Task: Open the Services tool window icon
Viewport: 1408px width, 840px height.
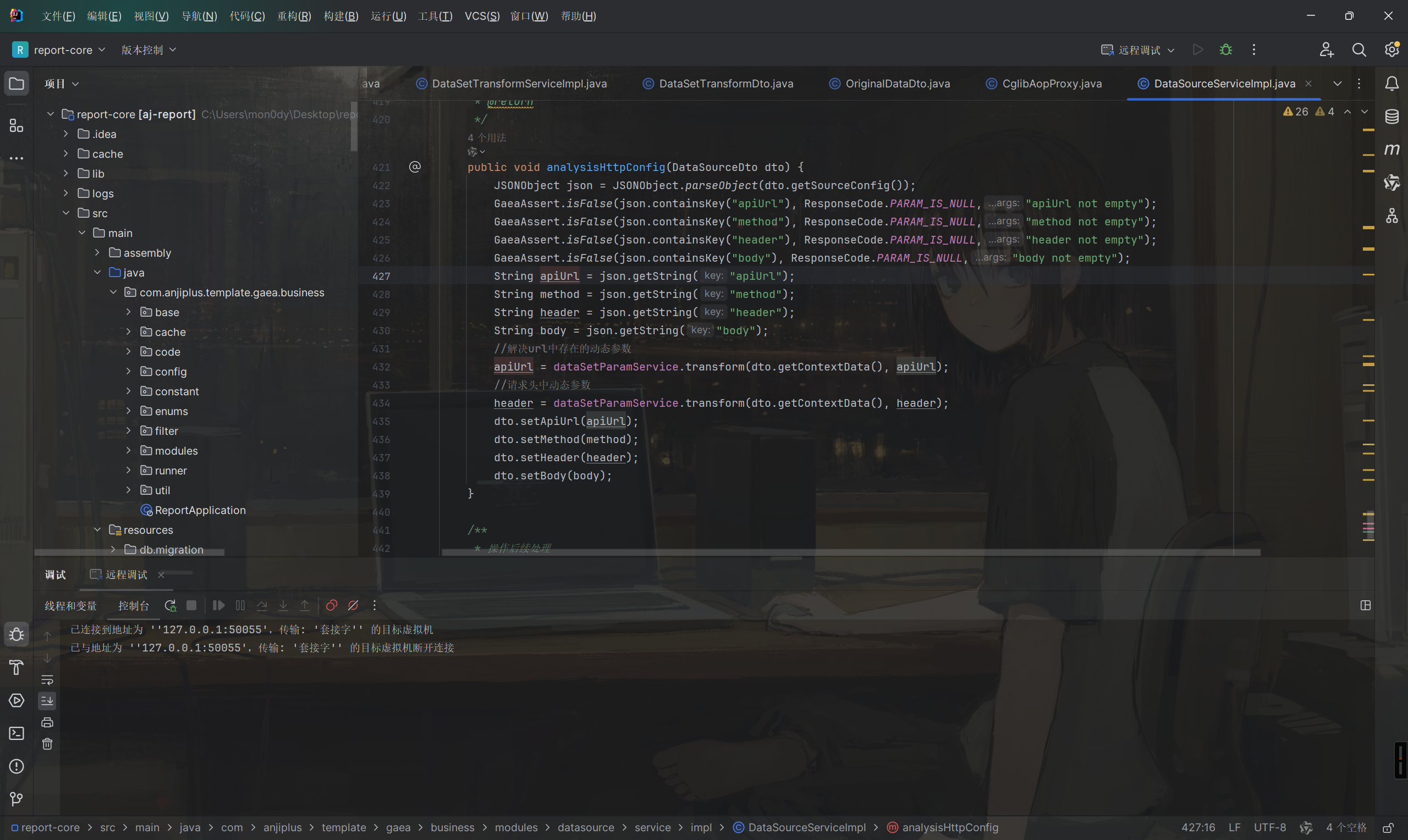Action: [16, 700]
